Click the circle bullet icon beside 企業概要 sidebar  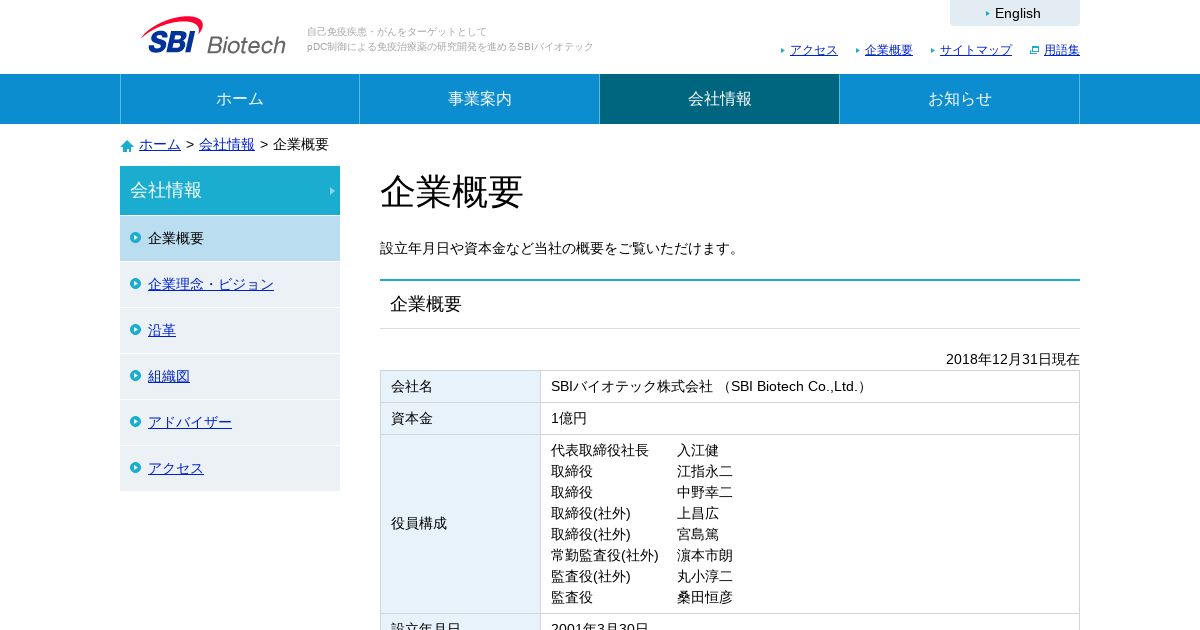pos(135,238)
